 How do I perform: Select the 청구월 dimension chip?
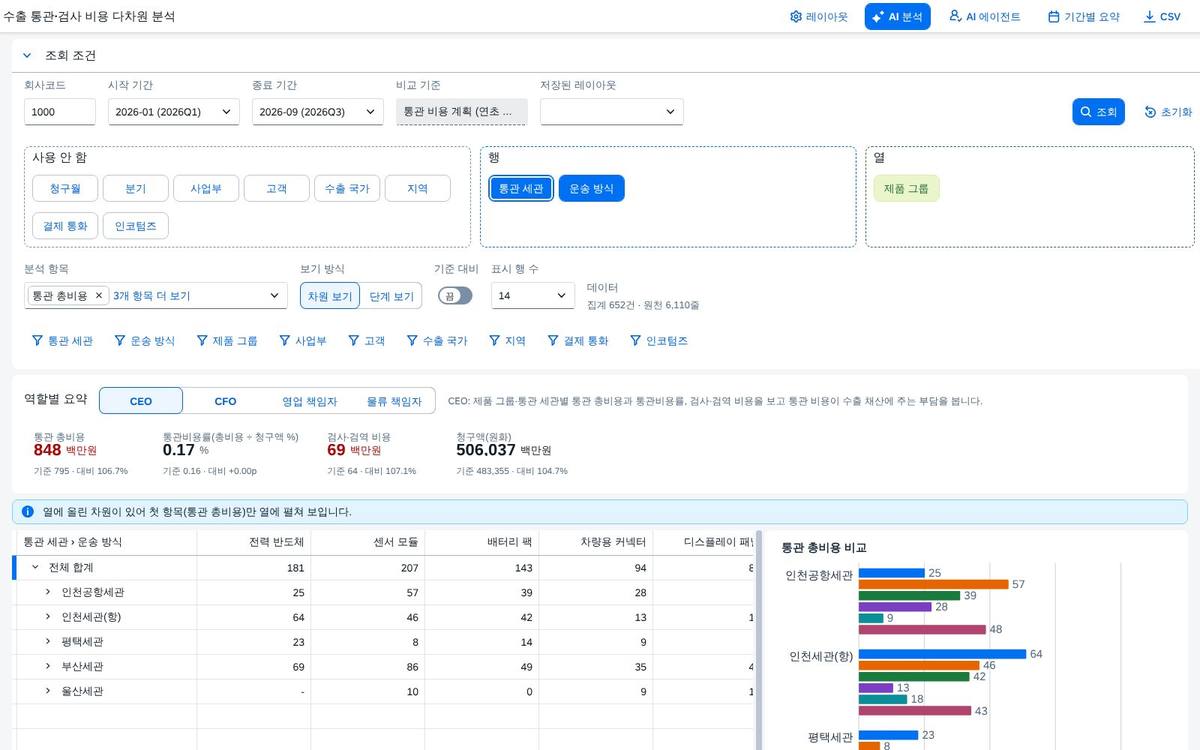(64, 188)
